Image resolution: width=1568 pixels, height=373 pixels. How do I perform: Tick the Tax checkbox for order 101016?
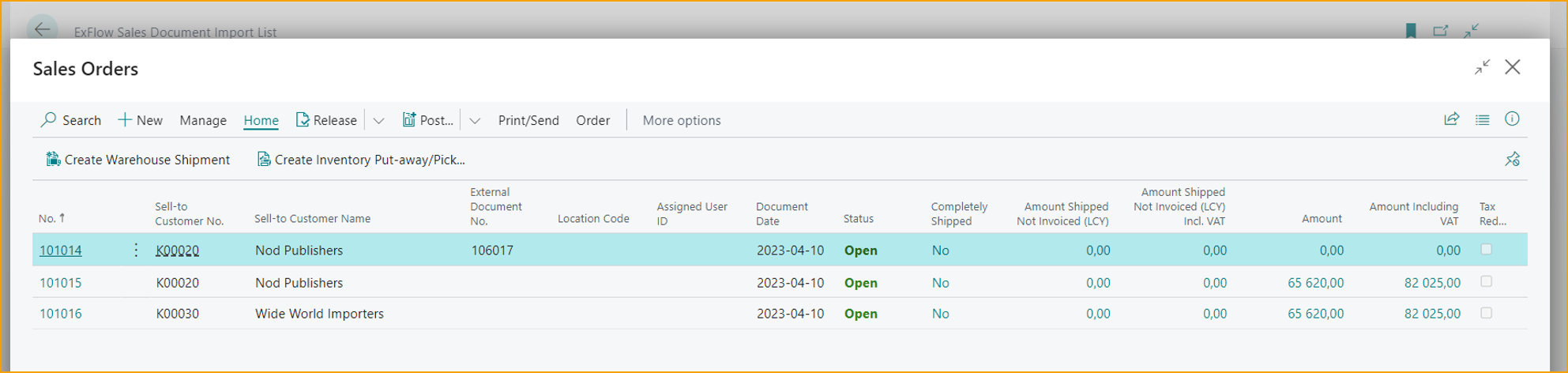(1486, 314)
